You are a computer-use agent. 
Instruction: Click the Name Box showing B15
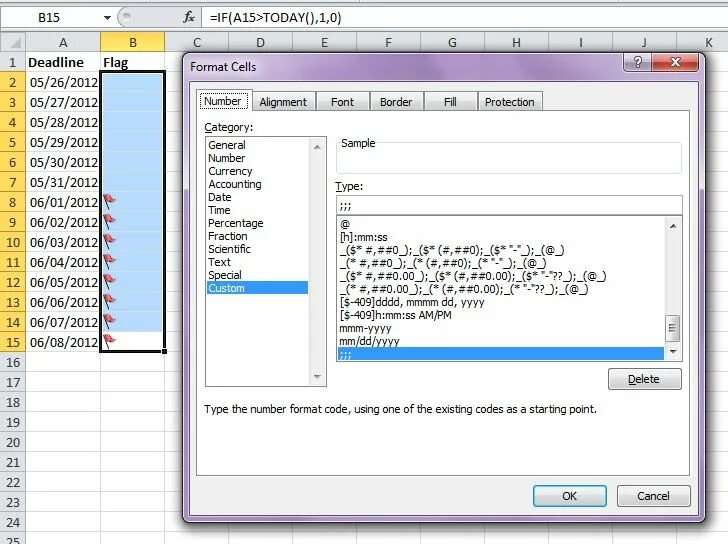[x=49, y=18]
